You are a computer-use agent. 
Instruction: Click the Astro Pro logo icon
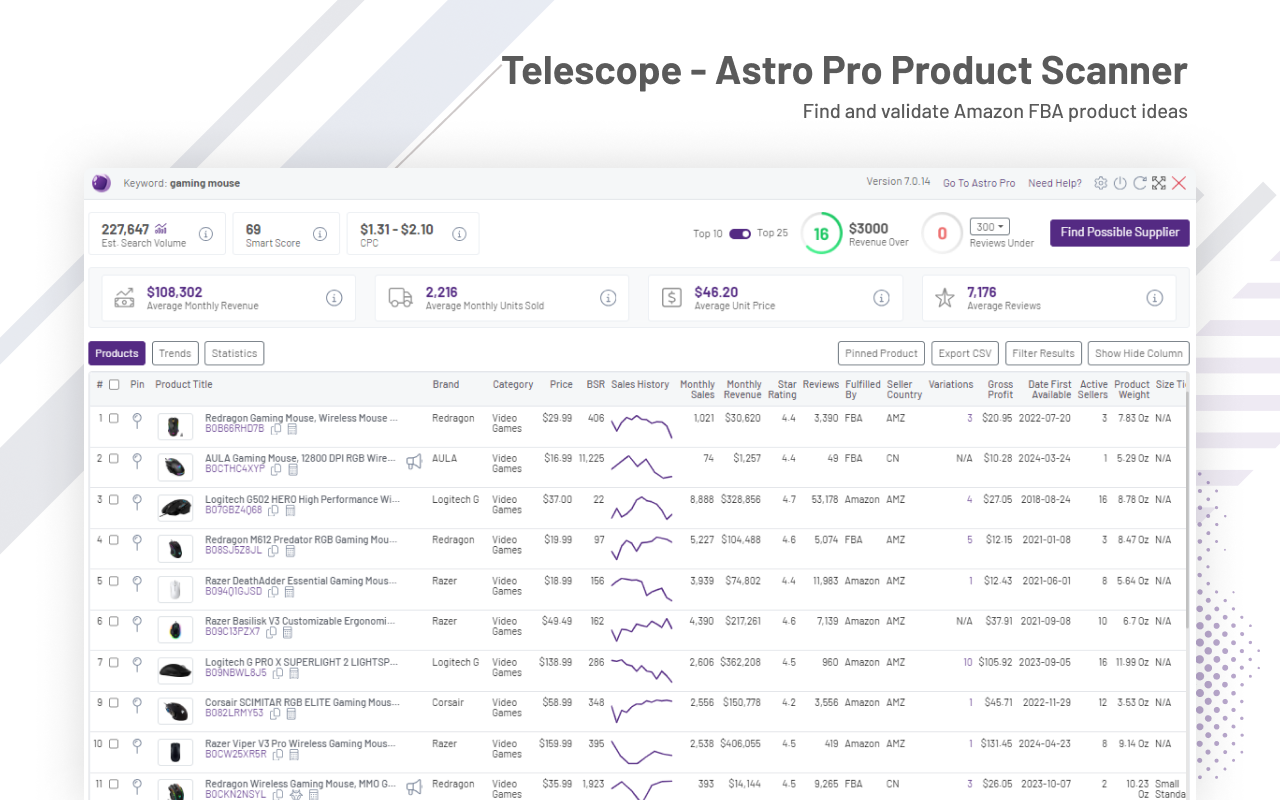[101, 183]
